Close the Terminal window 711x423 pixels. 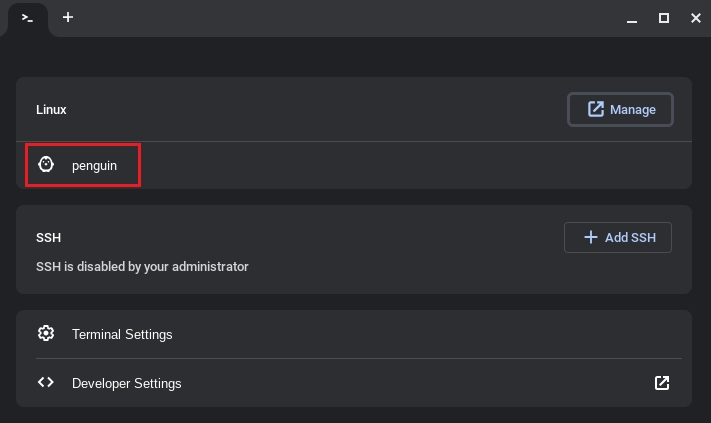point(695,18)
